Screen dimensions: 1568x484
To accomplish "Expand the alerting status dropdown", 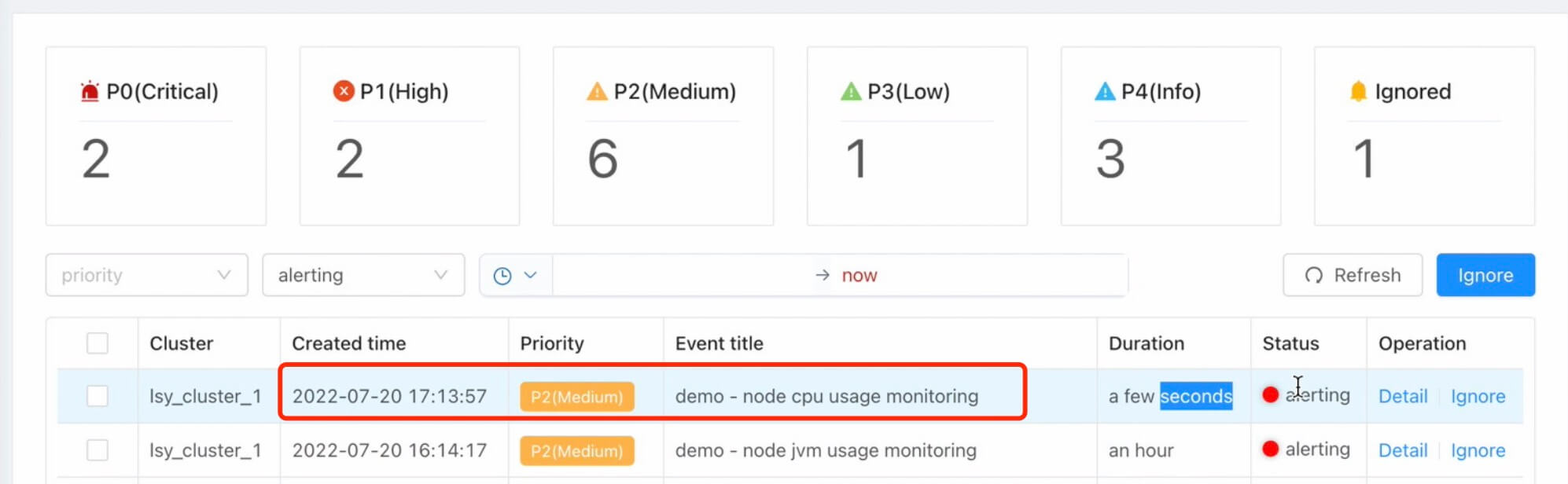I will click(363, 275).
